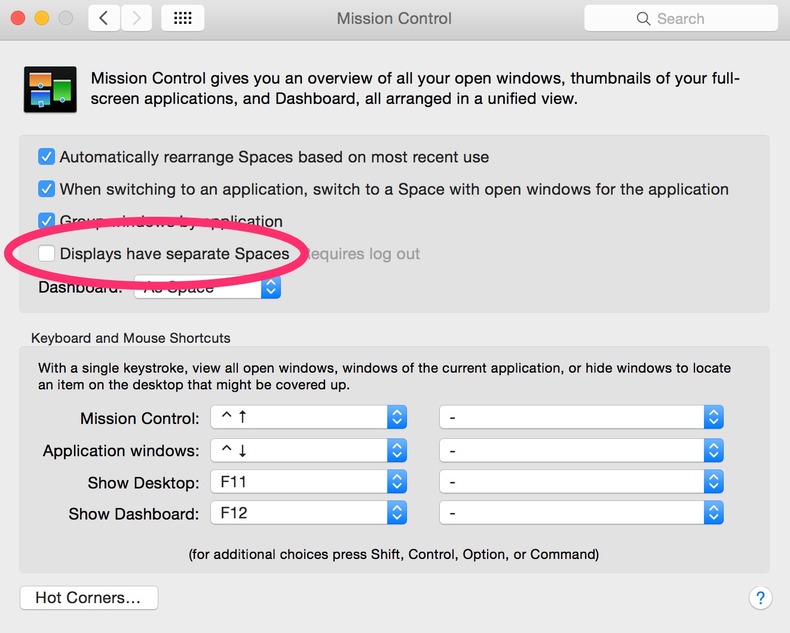This screenshot has height=633, width=790.
Task: Close the window with the red button
Action: tap(18, 19)
